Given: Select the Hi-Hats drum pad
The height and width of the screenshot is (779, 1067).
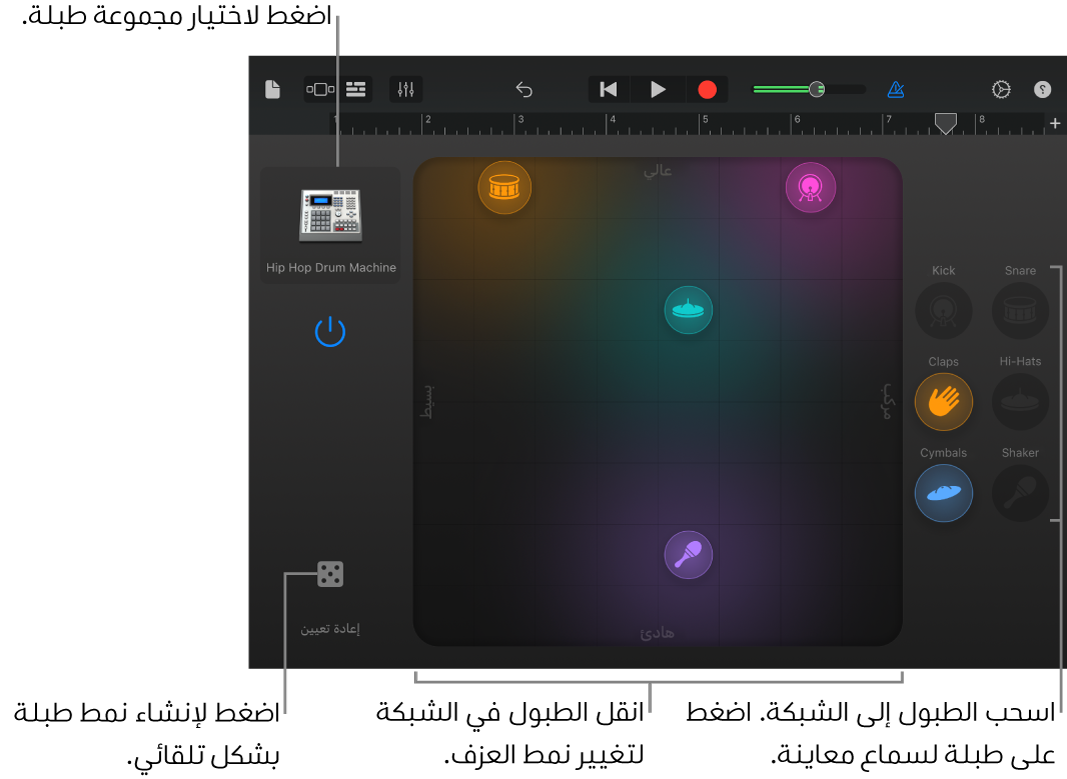Looking at the screenshot, I should point(1020,402).
